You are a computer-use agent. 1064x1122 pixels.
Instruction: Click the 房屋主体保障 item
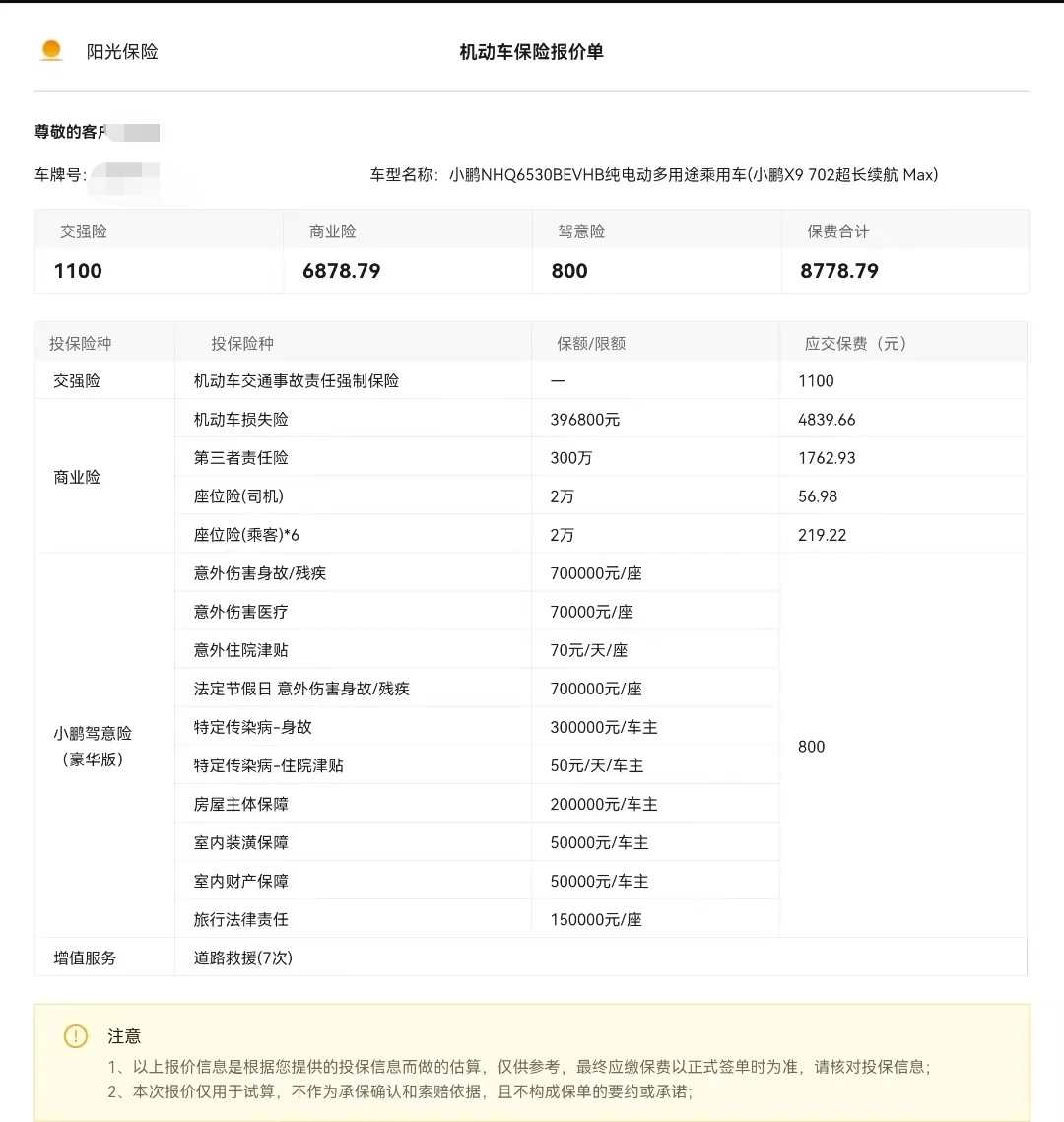coord(241,804)
